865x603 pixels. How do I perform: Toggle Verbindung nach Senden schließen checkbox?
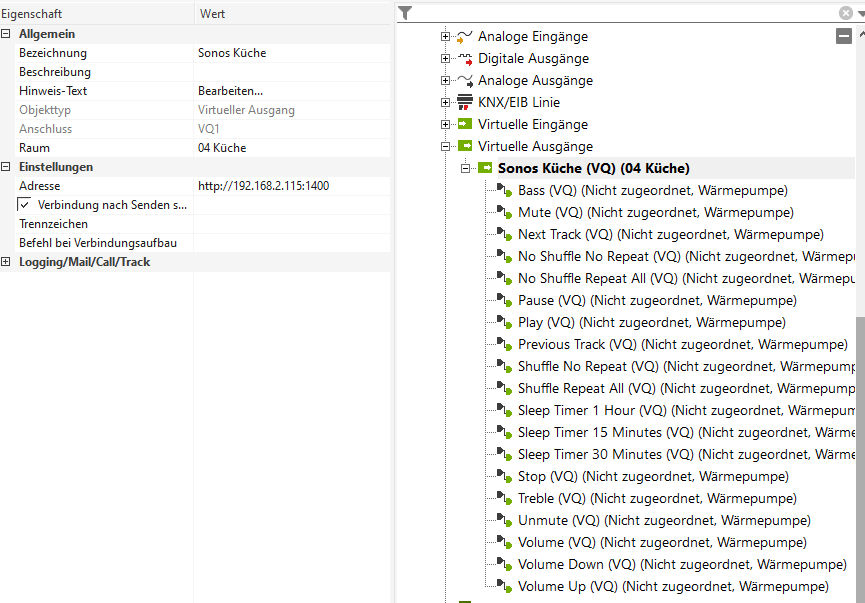[24, 205]
